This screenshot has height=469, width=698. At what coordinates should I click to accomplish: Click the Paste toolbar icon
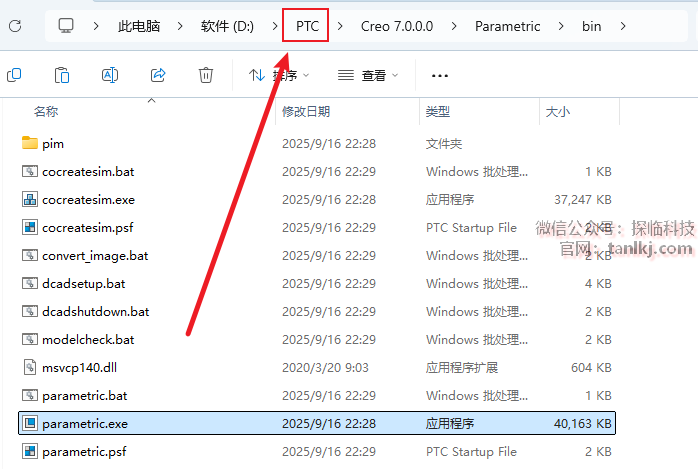(x=62, y=75)
